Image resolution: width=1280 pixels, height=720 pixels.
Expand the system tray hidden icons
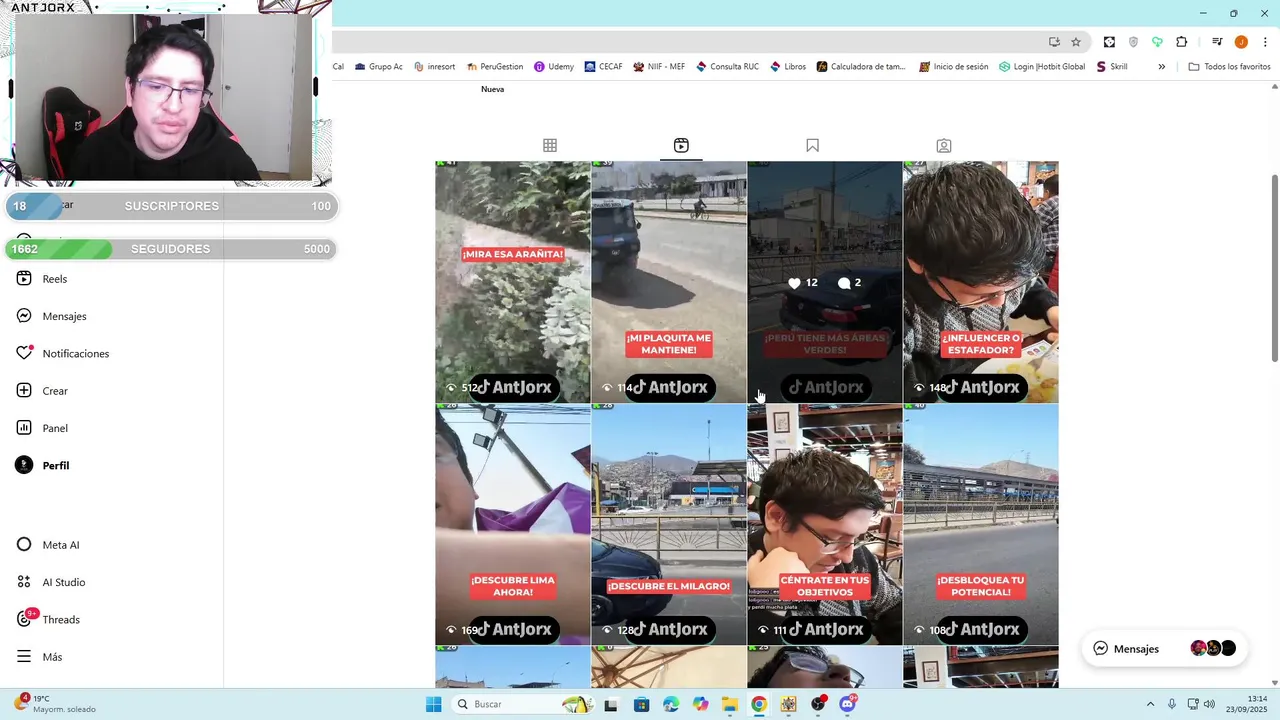1150,704
